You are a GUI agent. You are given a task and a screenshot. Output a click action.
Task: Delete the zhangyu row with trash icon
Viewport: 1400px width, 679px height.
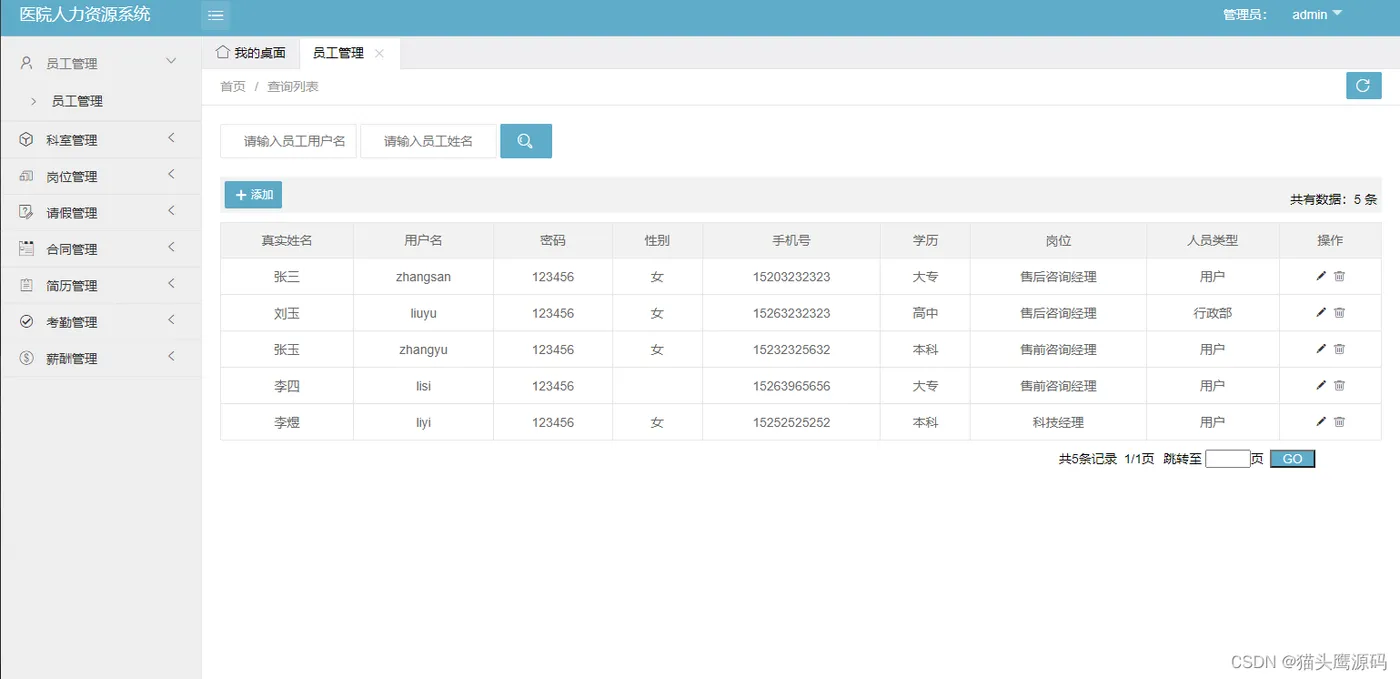click(x=1339, y=349)
